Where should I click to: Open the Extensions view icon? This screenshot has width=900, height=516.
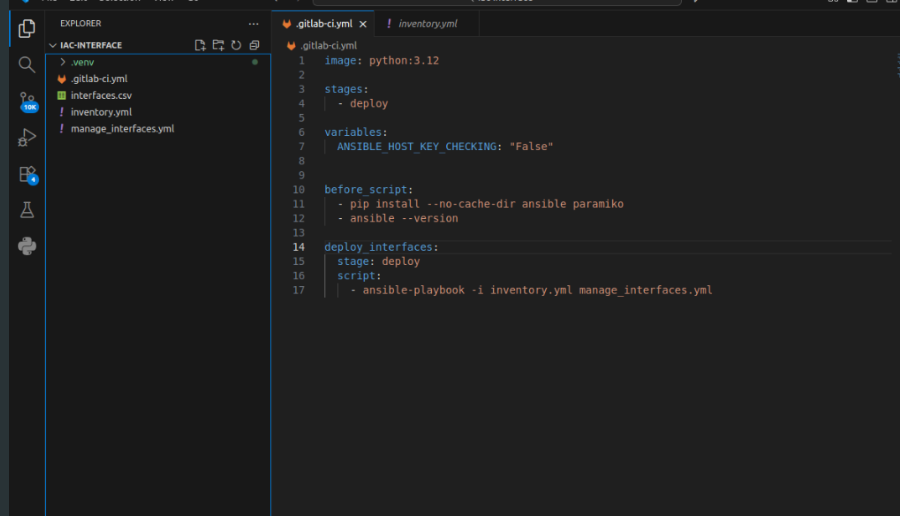click(x=28, y=174)
